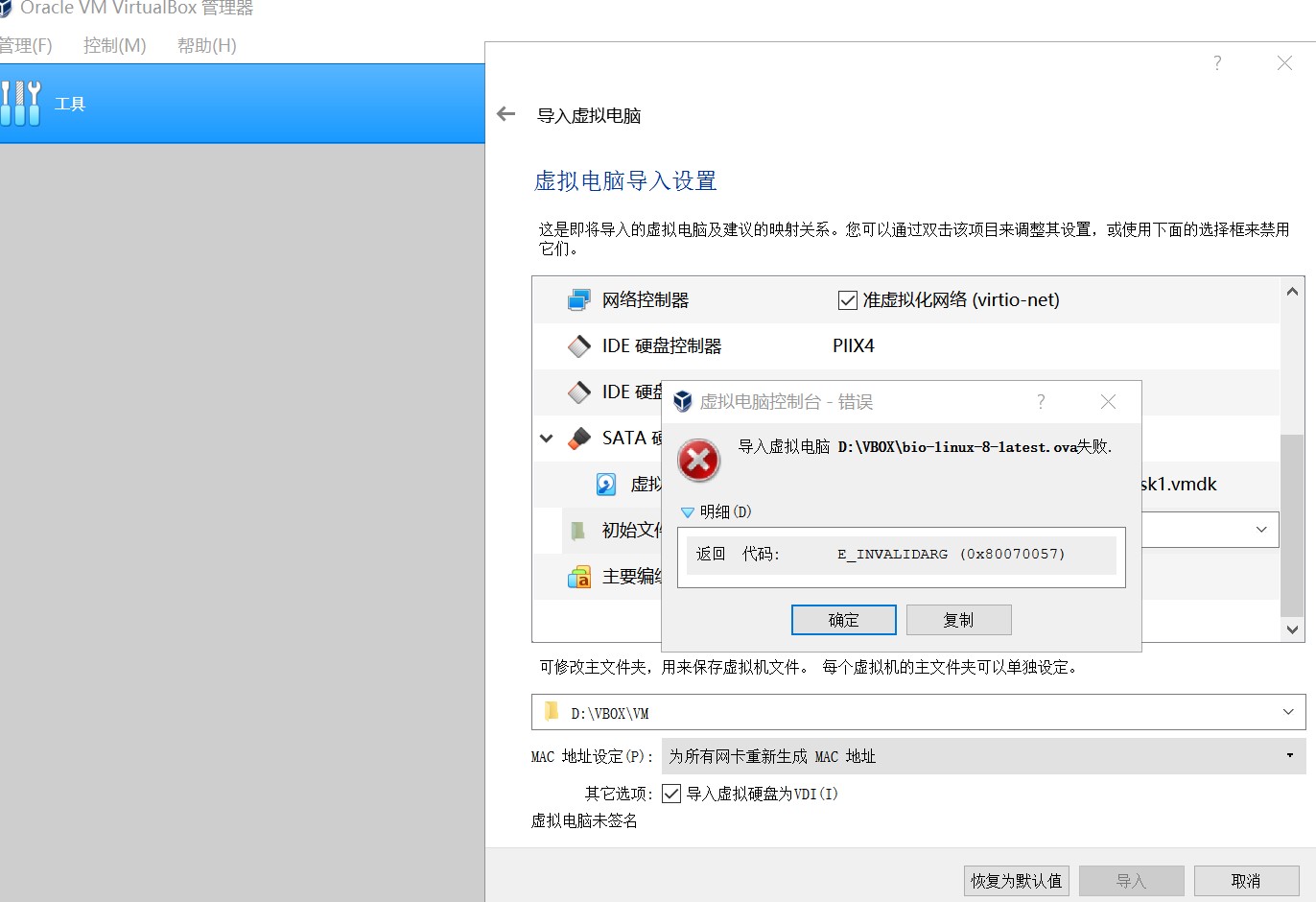The width and height of the screenshot is (1316, 902).
Task: Select the 网络控制器 row label
Action: 646,300
